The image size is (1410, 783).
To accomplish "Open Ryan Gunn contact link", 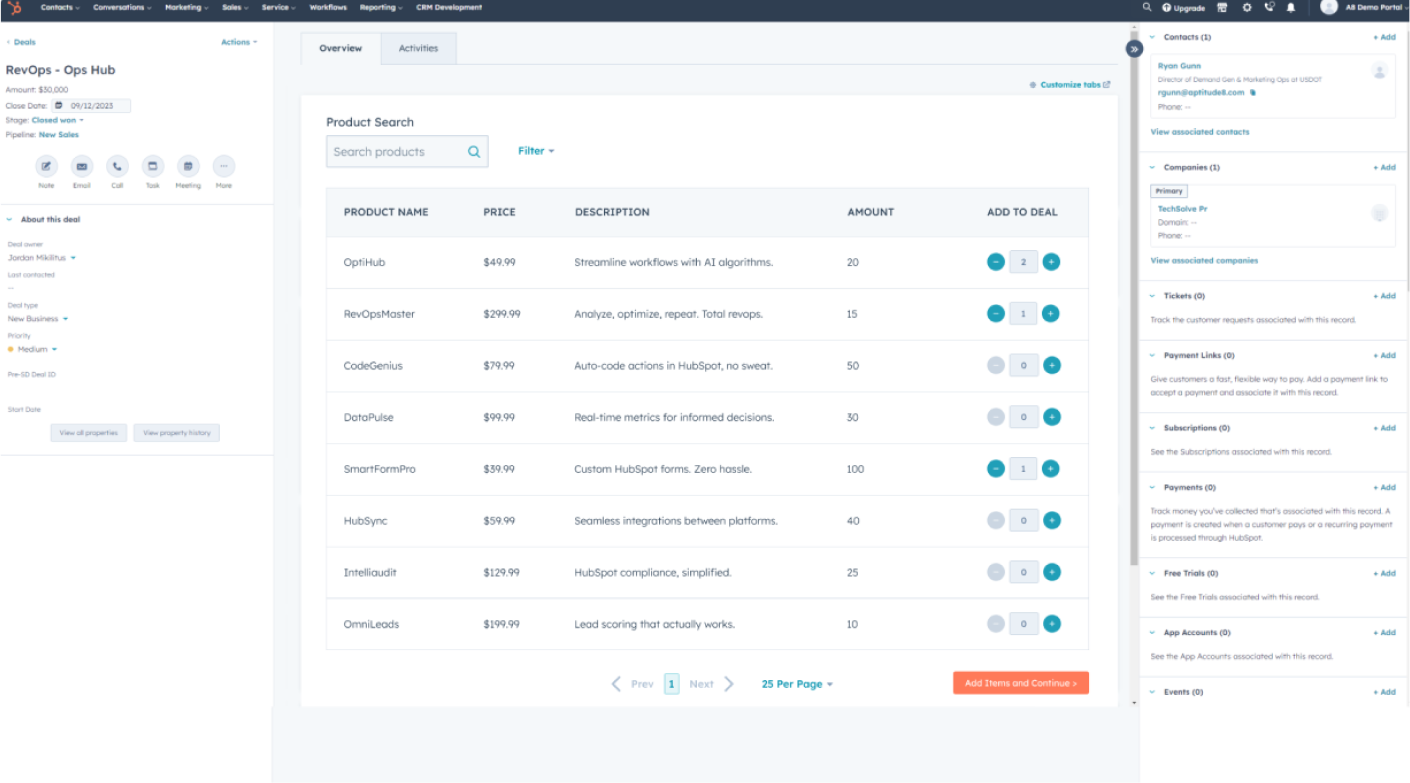I will tap(1180, 65).
